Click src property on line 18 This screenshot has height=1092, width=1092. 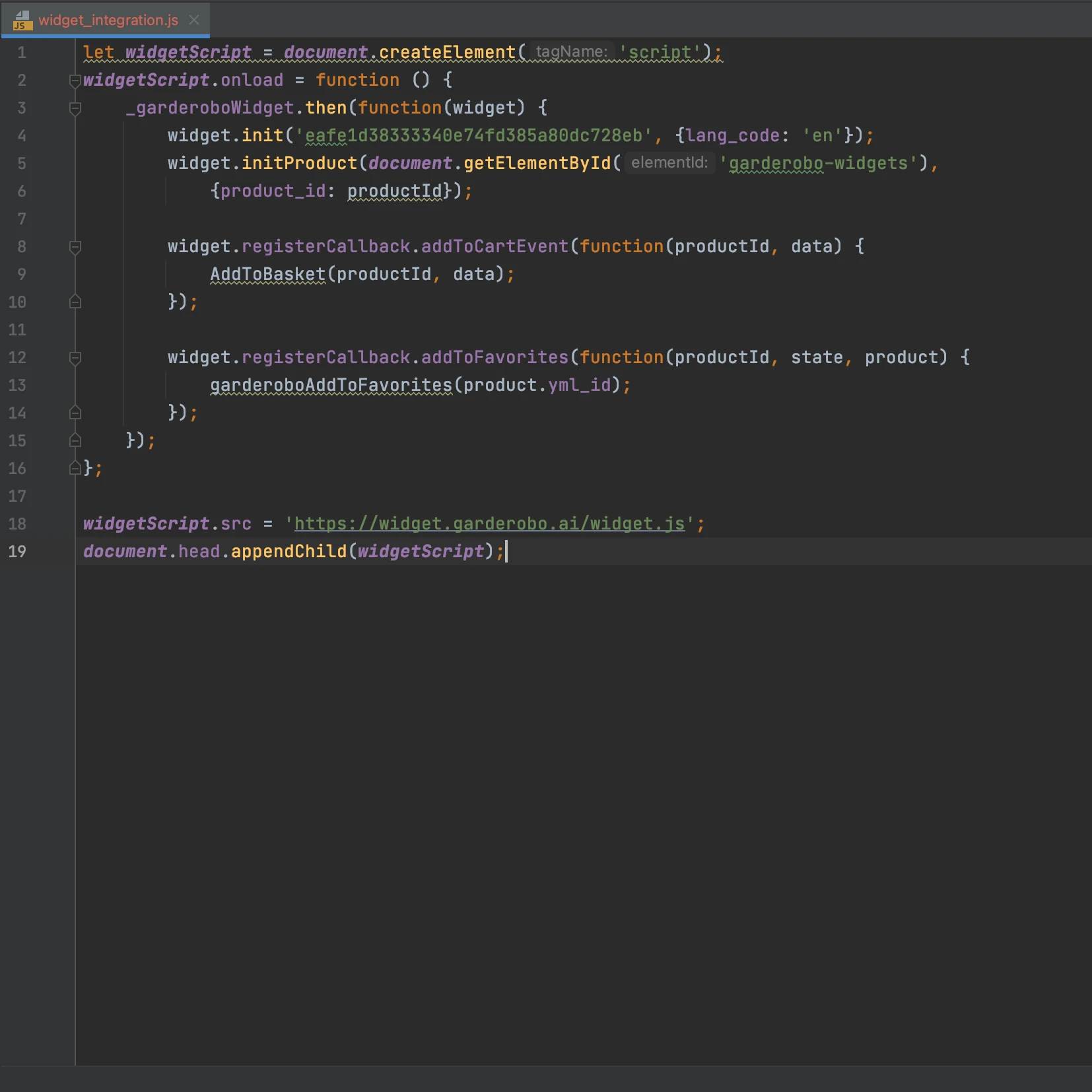coord(236,524)
